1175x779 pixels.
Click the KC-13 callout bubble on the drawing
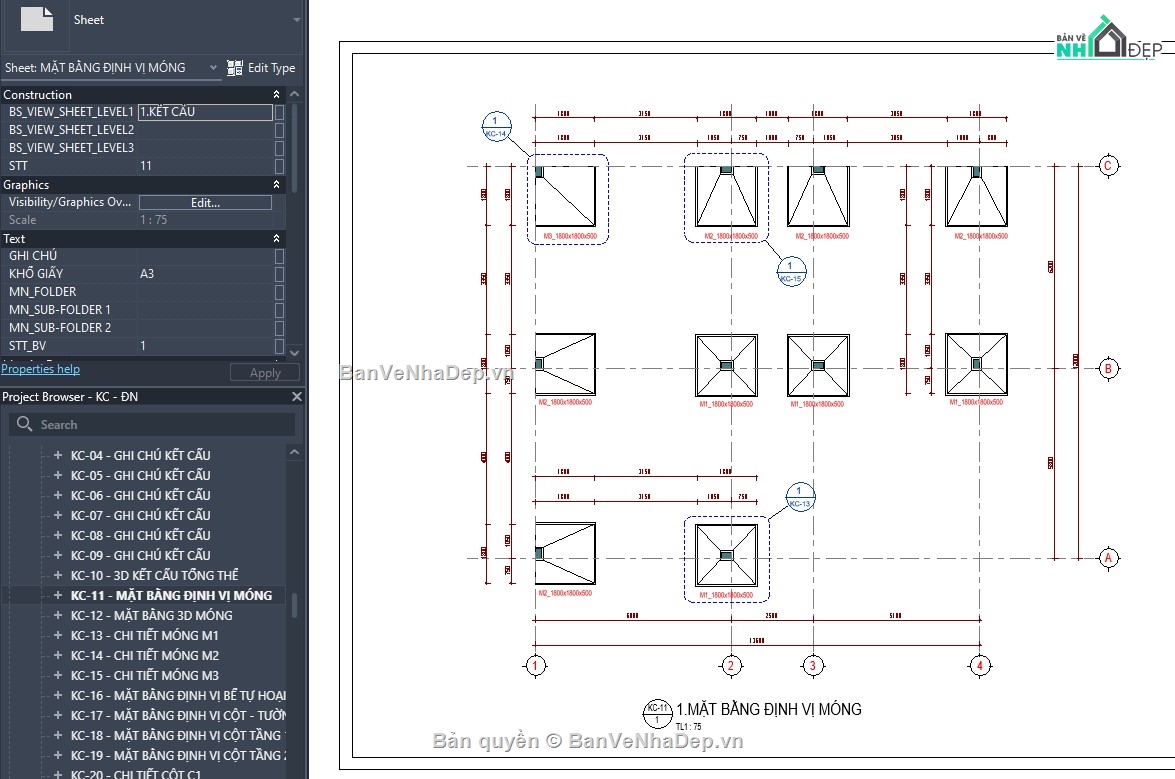coord(800,497)
